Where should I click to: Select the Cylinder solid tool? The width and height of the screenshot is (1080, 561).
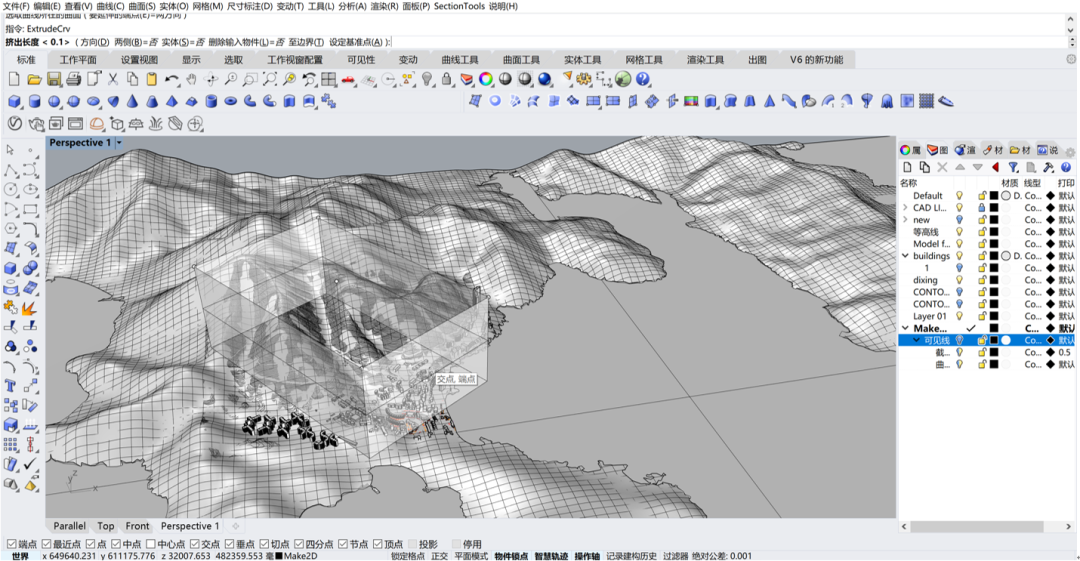pyautogui.click(x=34, y=102)
